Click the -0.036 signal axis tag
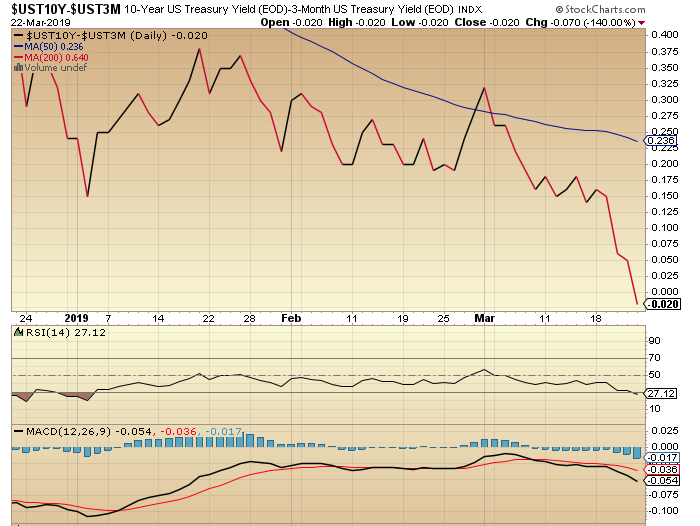 click(662, 469)
